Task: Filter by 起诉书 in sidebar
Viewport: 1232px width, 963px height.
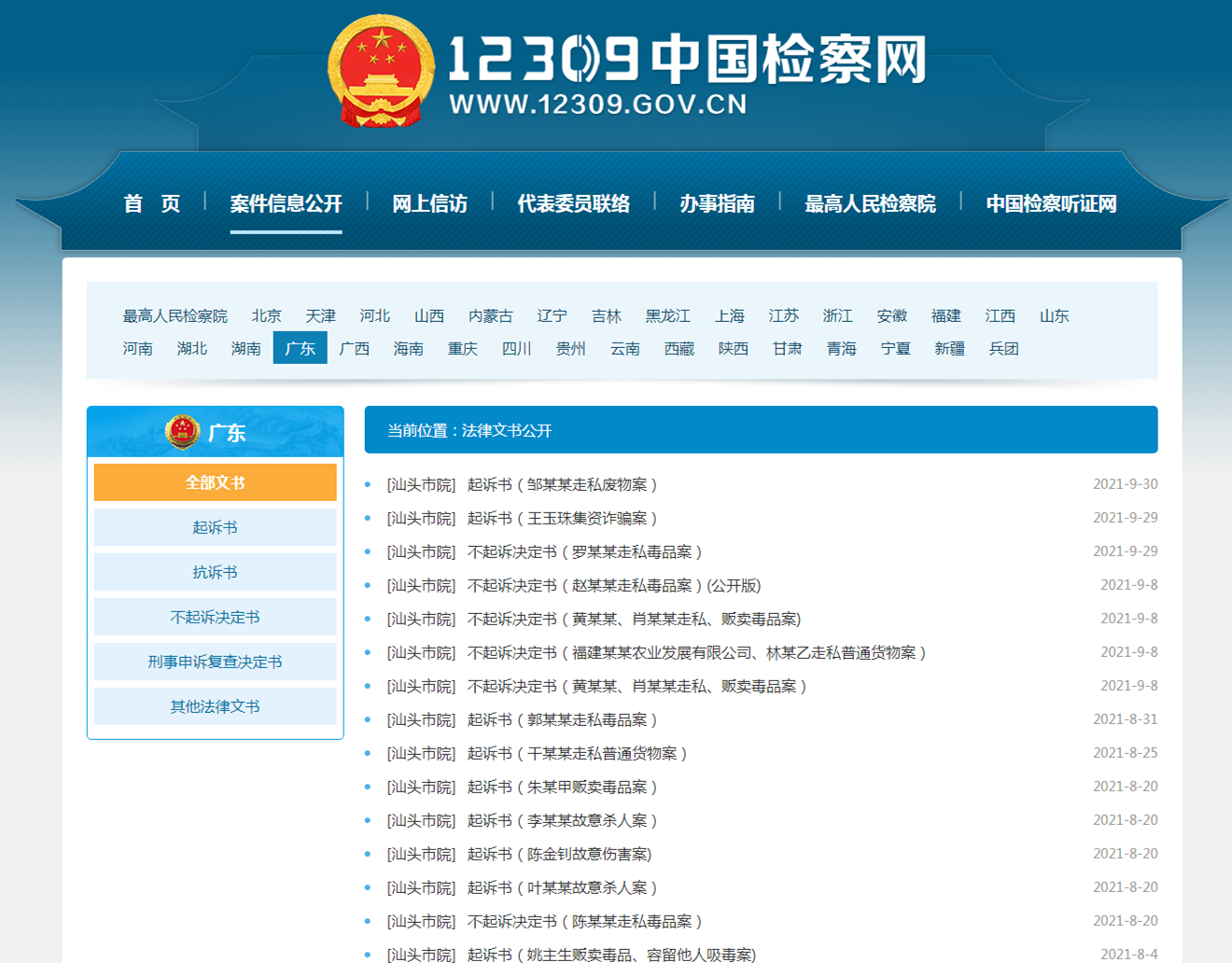Action: 216,527
